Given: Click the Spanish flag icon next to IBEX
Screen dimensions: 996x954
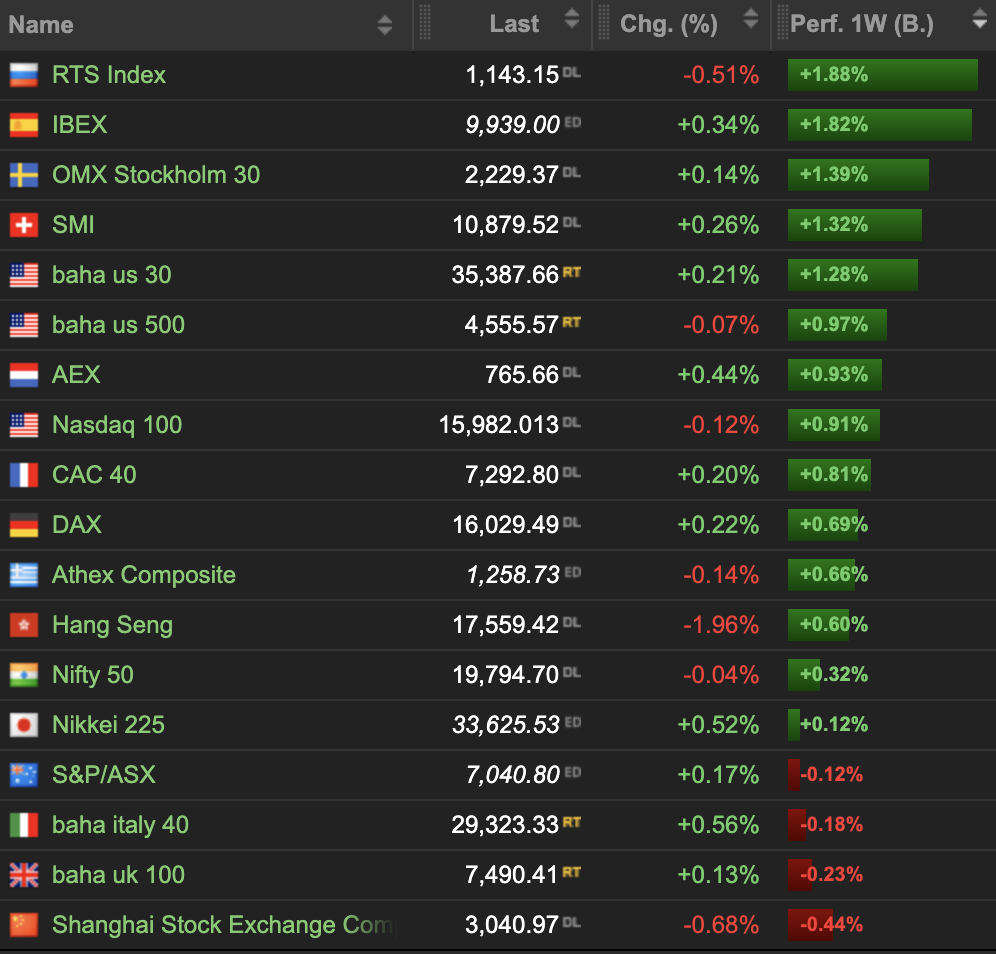Looking at the screenshot, I should pos(24,125).
